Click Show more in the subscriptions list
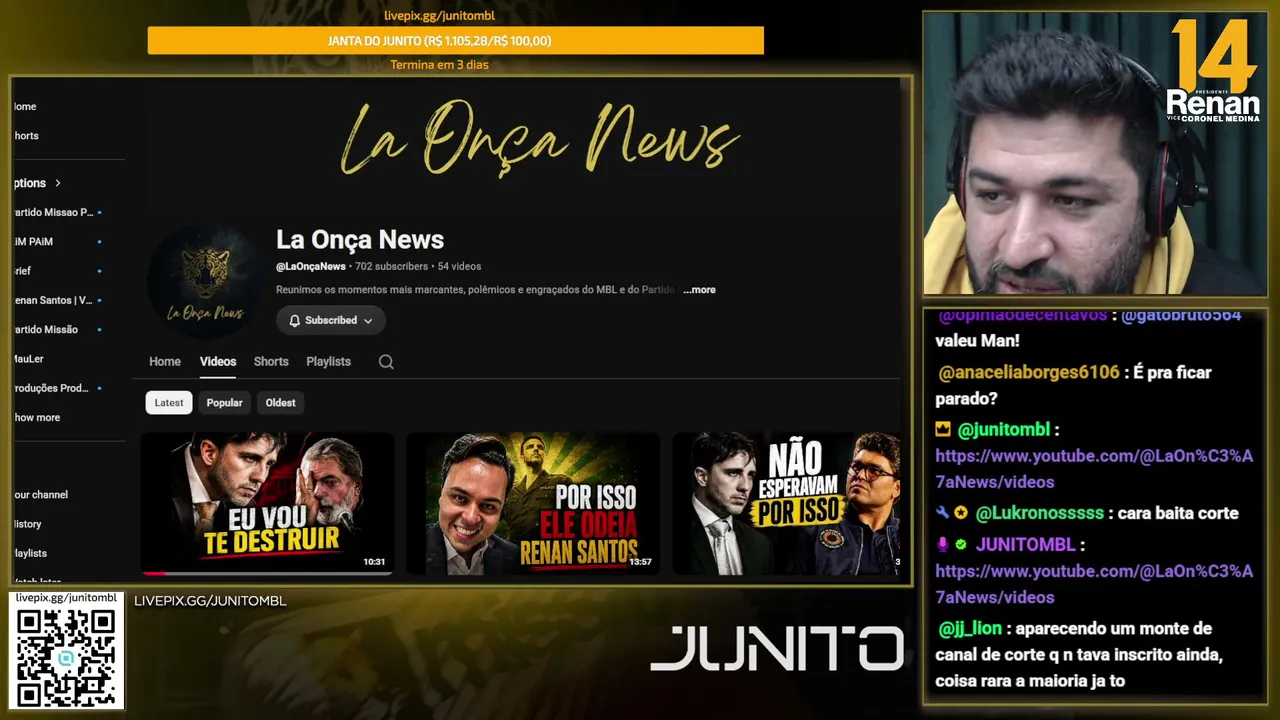 pos(37,418)
